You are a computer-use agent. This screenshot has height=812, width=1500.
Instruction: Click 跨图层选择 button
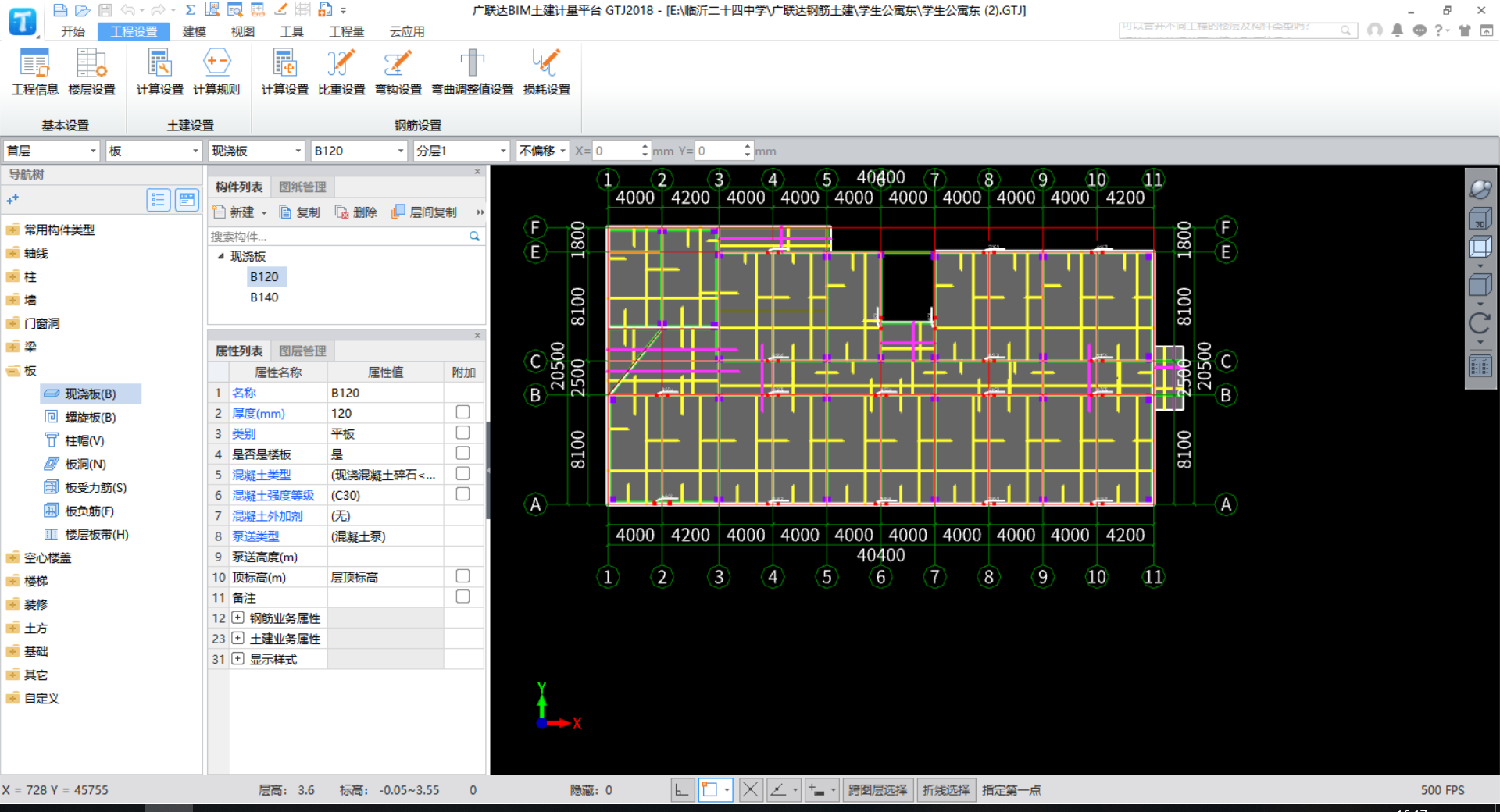tap(877, 790)
